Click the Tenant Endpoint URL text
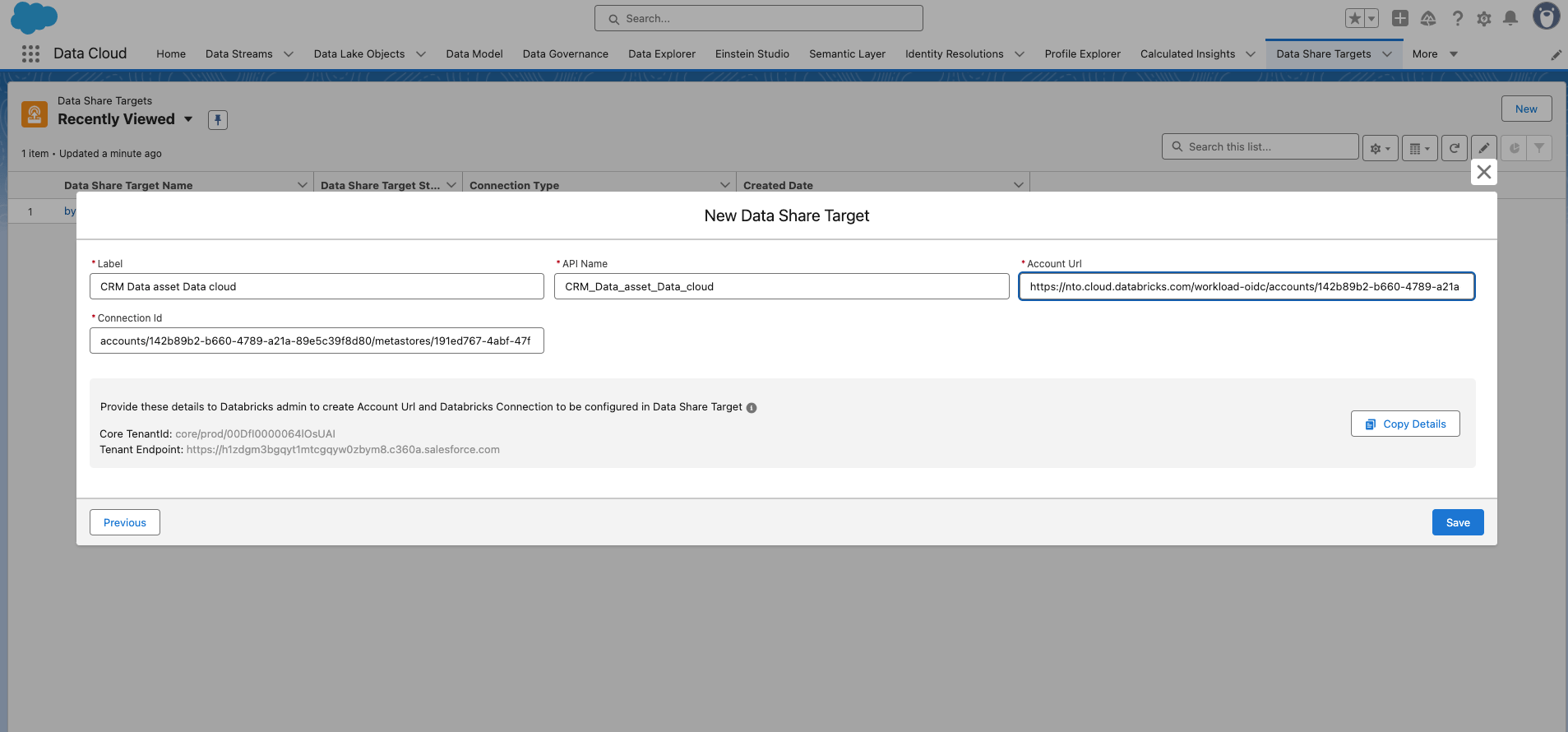The width and height of the screenshot is (1568, 732). click(x=343, y=449)
